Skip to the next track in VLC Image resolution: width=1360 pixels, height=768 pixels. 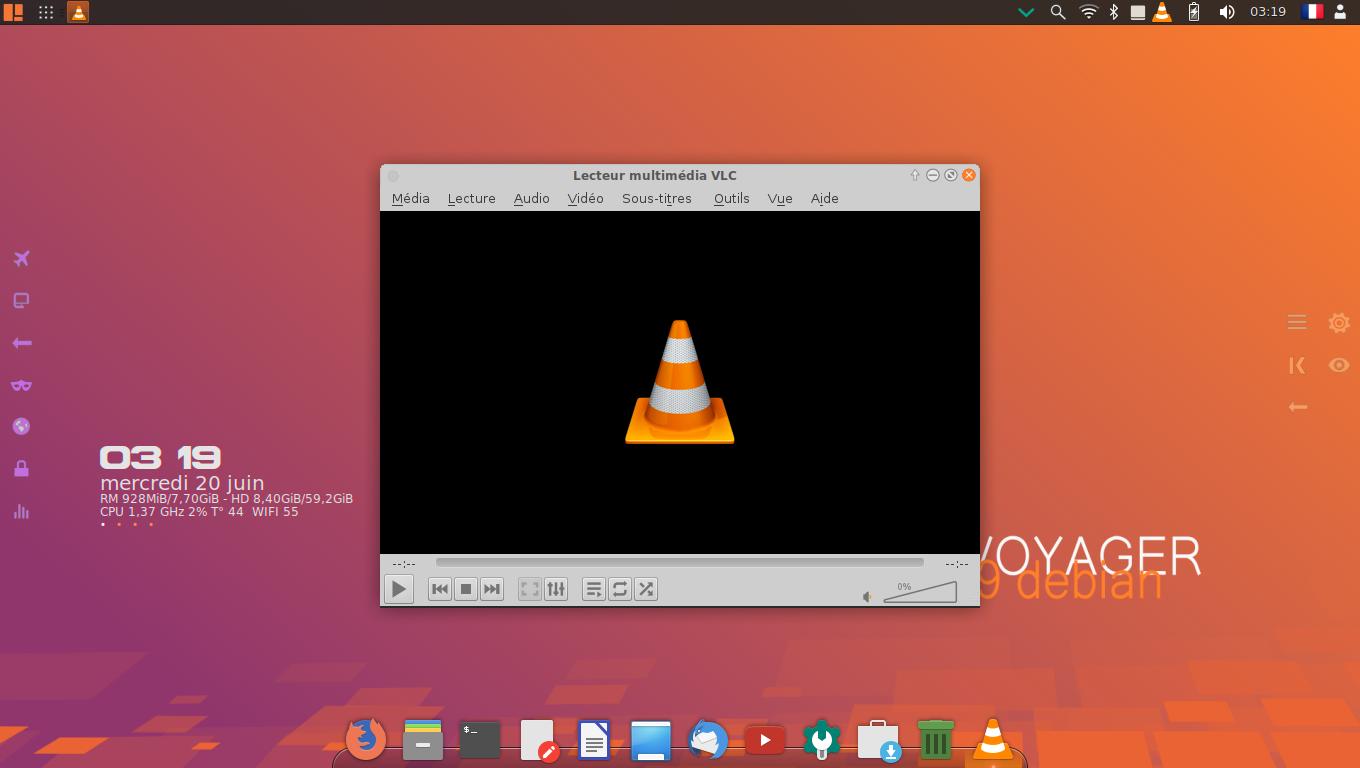[491, 589]
